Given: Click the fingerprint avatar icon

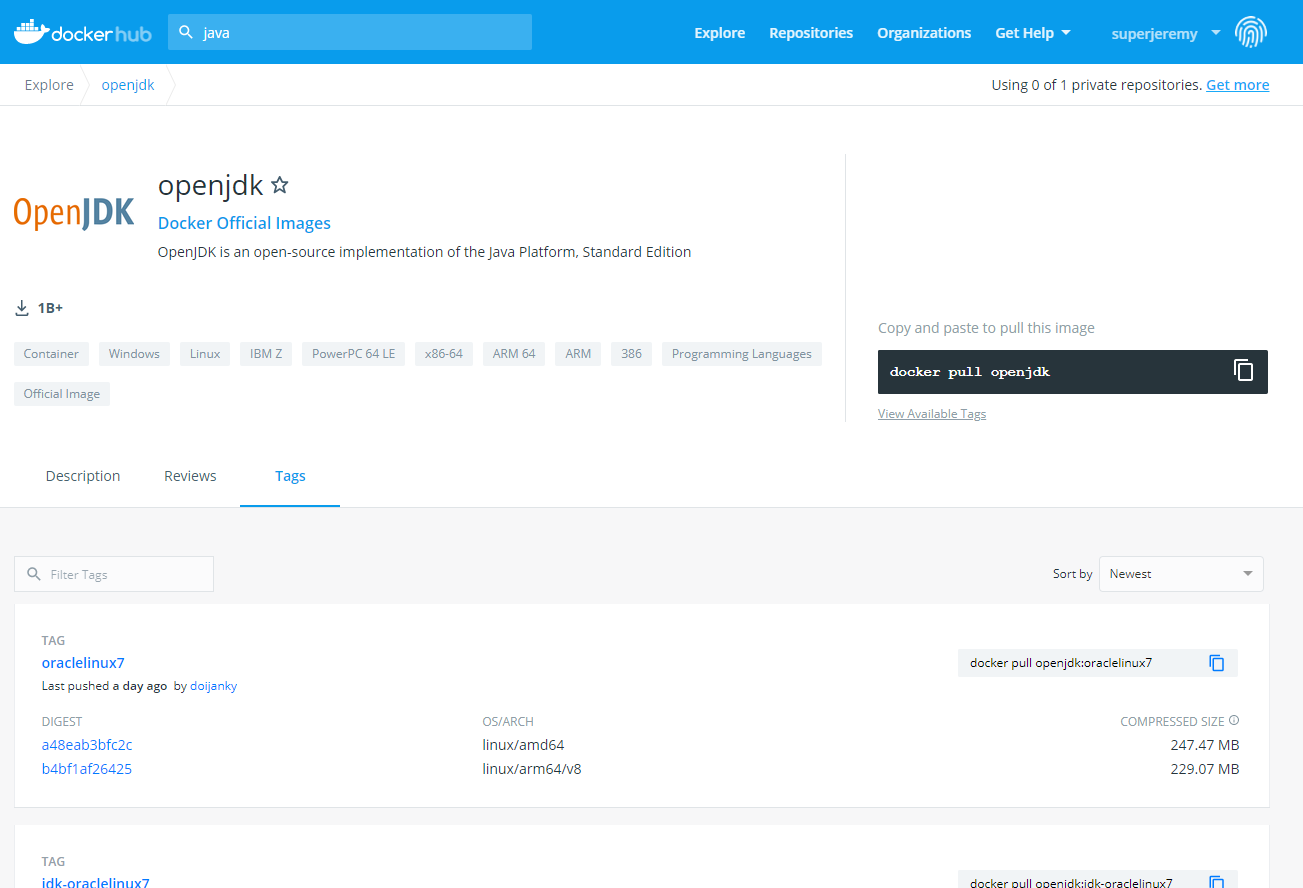Looking at the screenshot, I should (x=1251, y=32).
